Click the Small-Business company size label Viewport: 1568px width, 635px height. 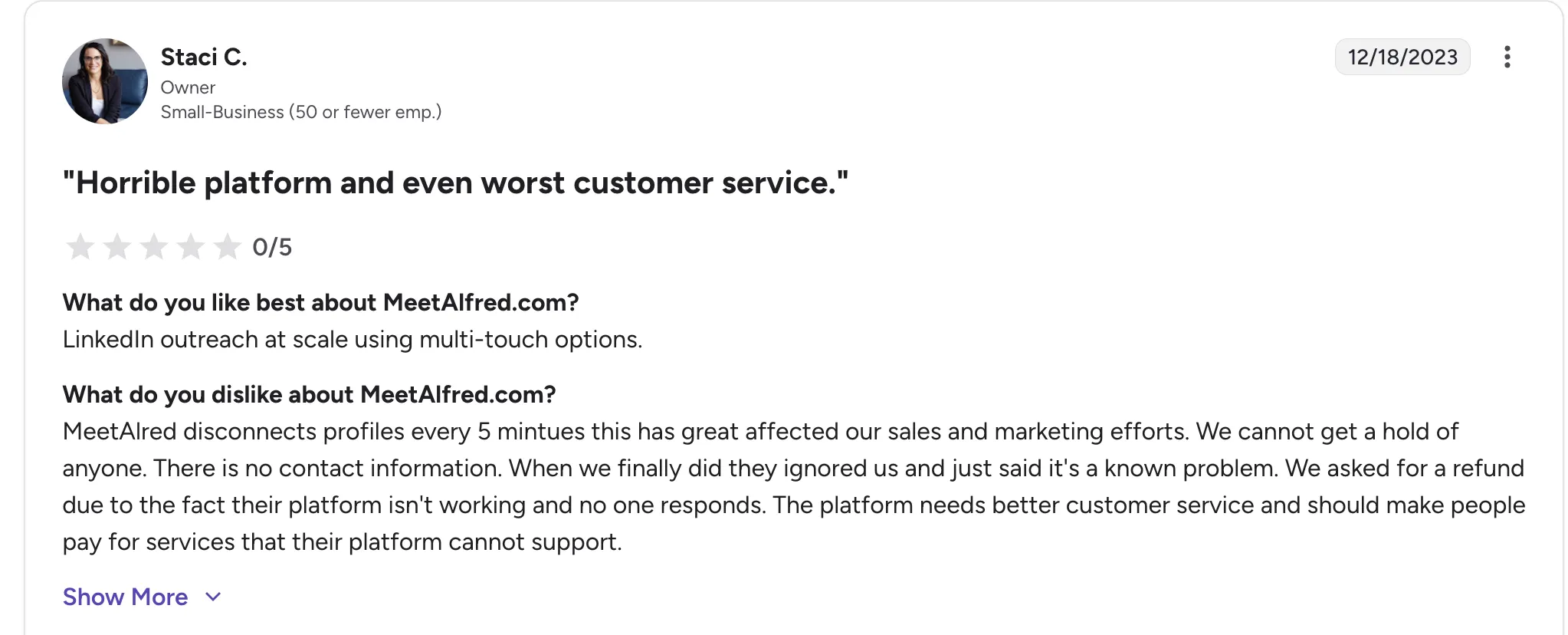(300, 112)
